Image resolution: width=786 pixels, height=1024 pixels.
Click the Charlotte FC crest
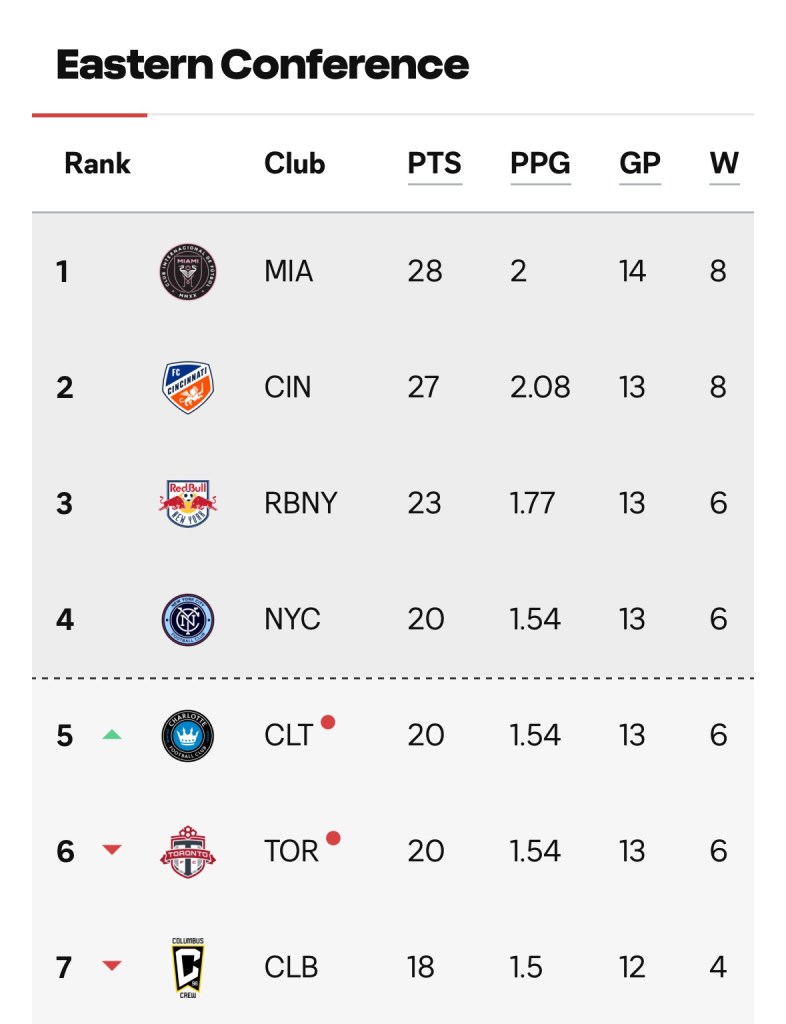[188, 735]
